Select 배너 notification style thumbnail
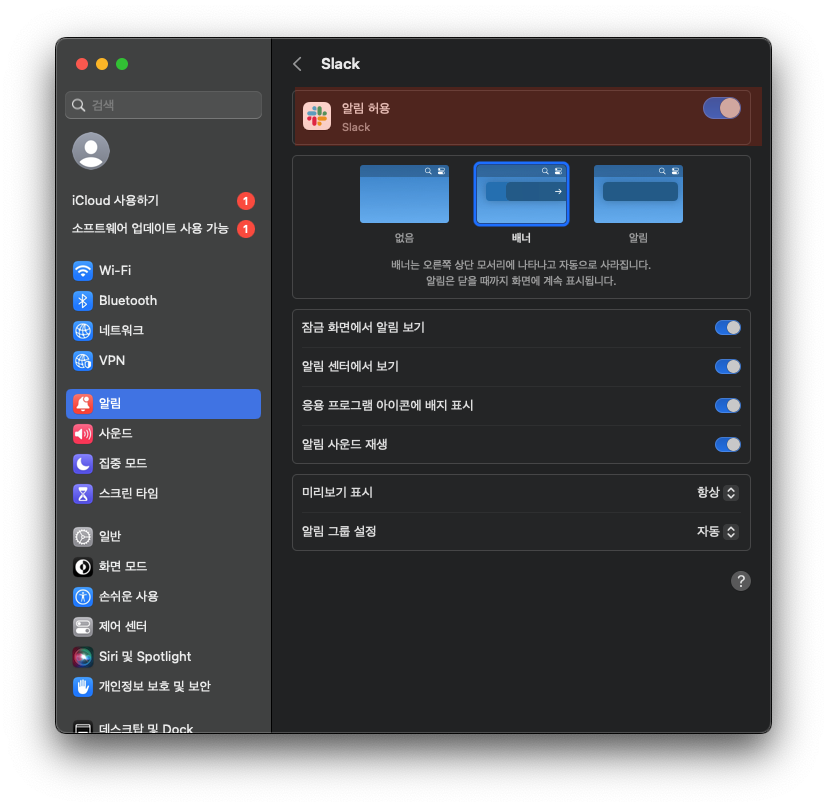 point(521,194)
